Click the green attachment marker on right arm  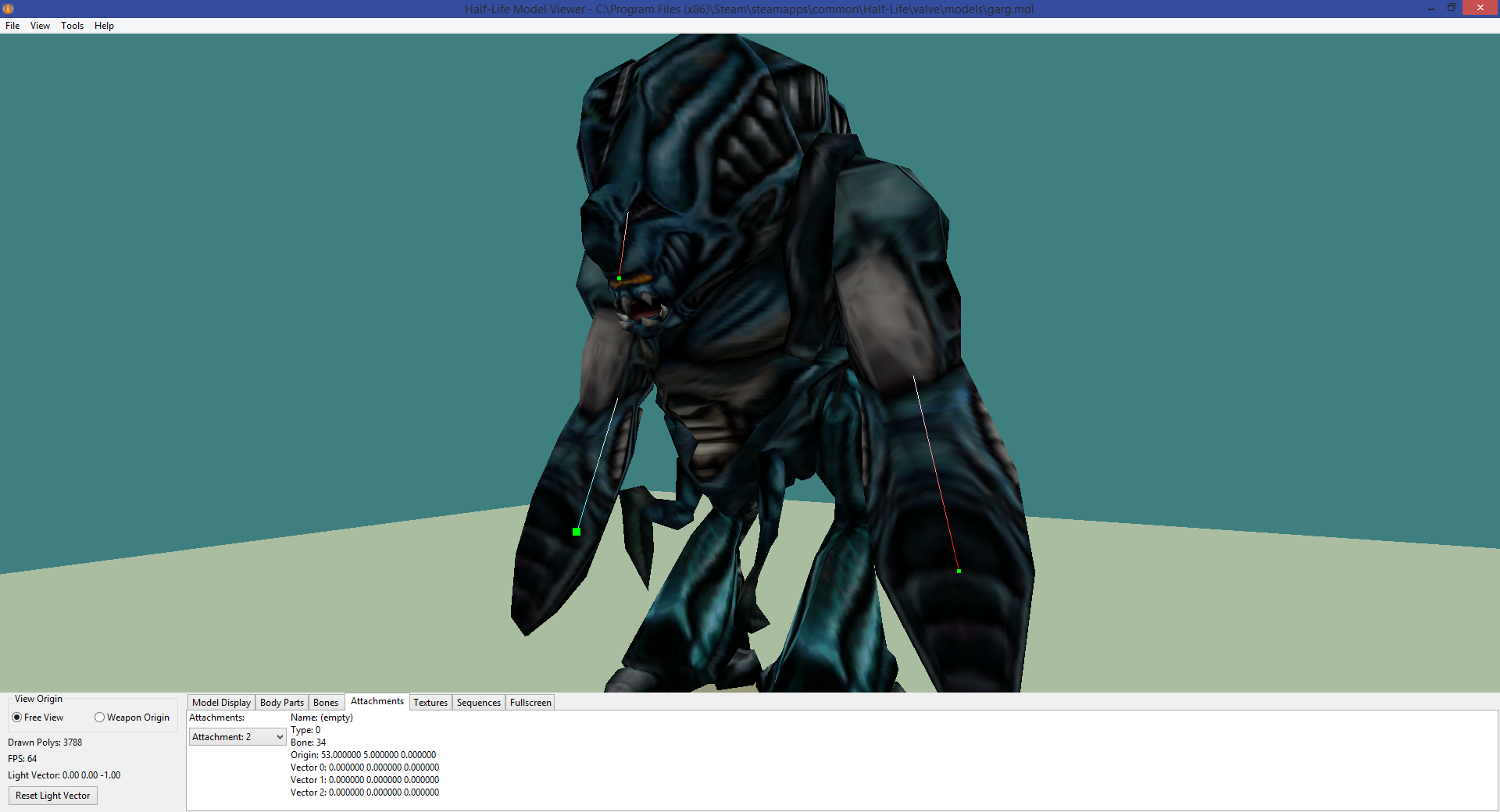click(x=959, y=572)
